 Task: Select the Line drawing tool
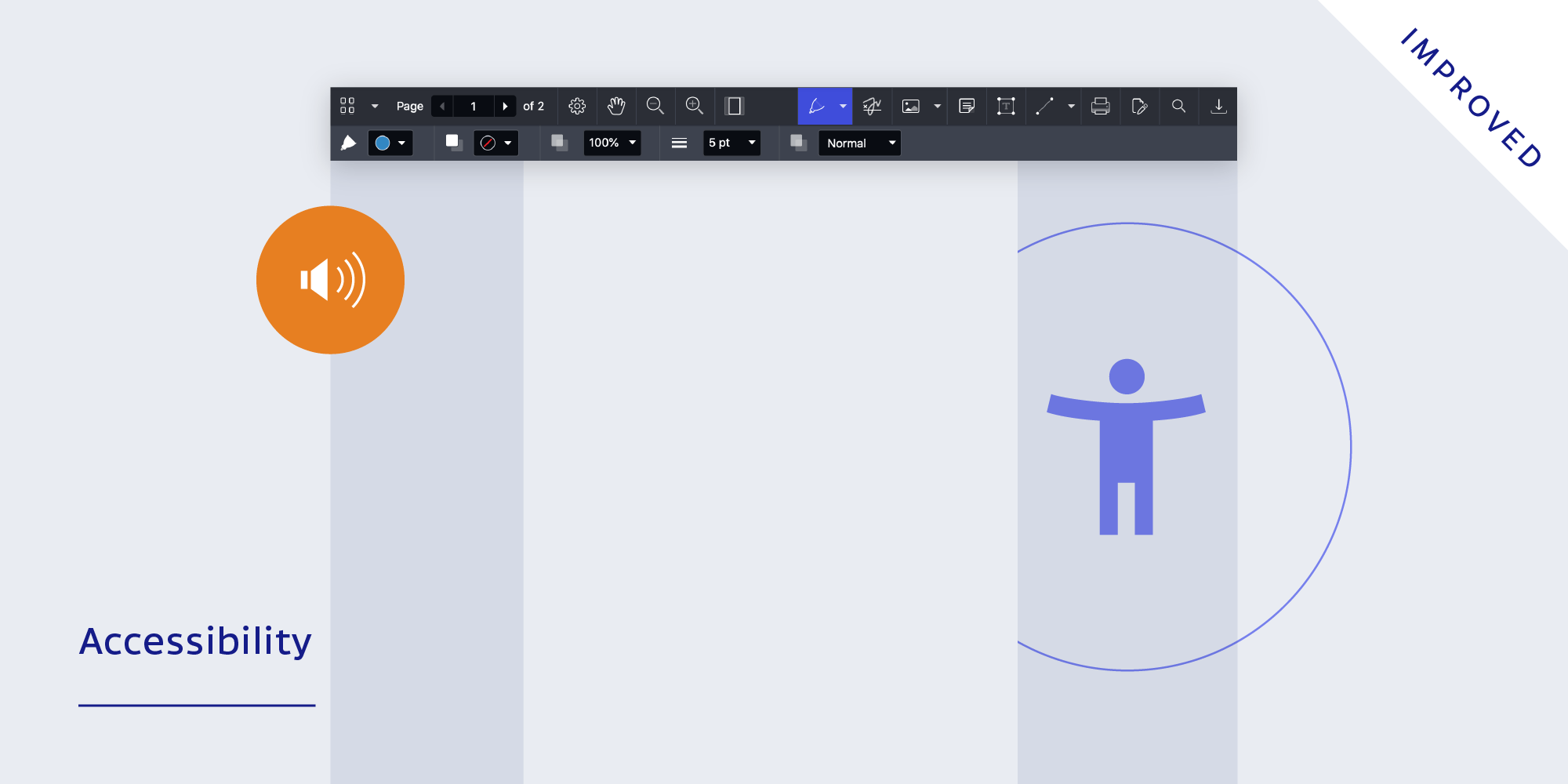1044,106
